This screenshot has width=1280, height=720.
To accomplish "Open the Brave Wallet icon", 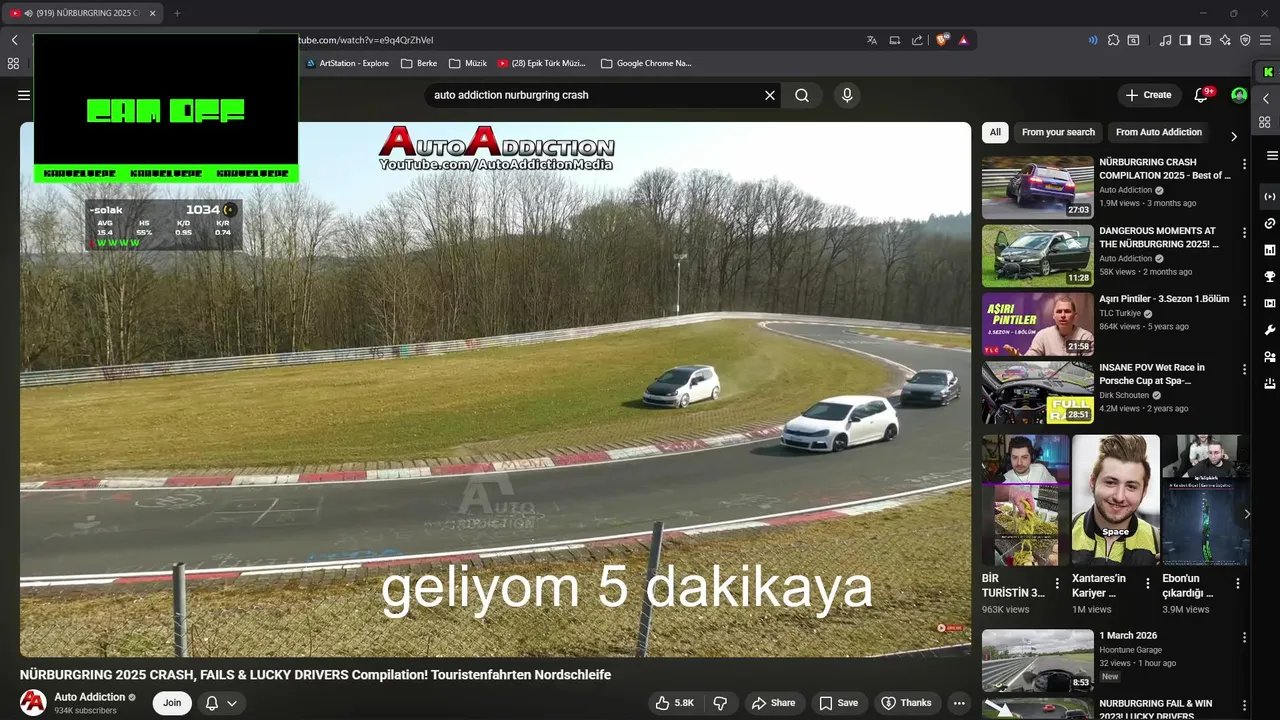I will [x=1205, y=40].
